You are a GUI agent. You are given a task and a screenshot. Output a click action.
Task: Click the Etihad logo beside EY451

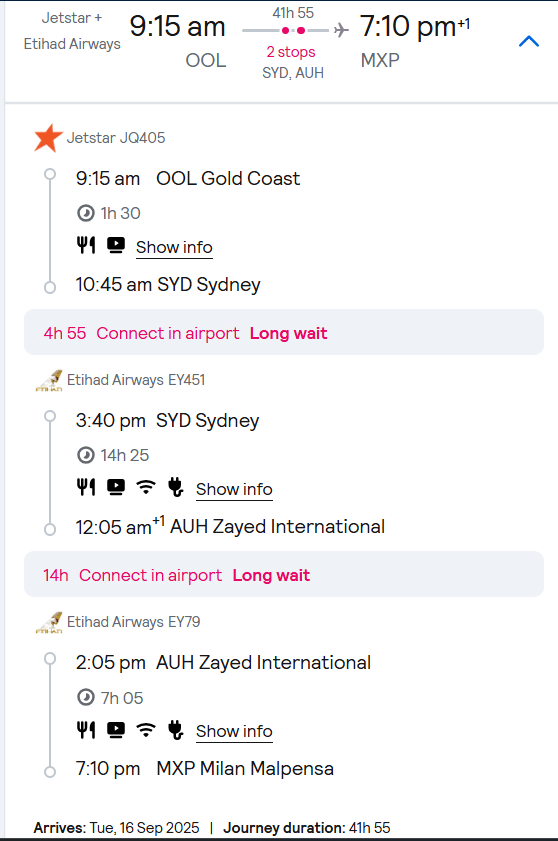[x=49, y=380]
